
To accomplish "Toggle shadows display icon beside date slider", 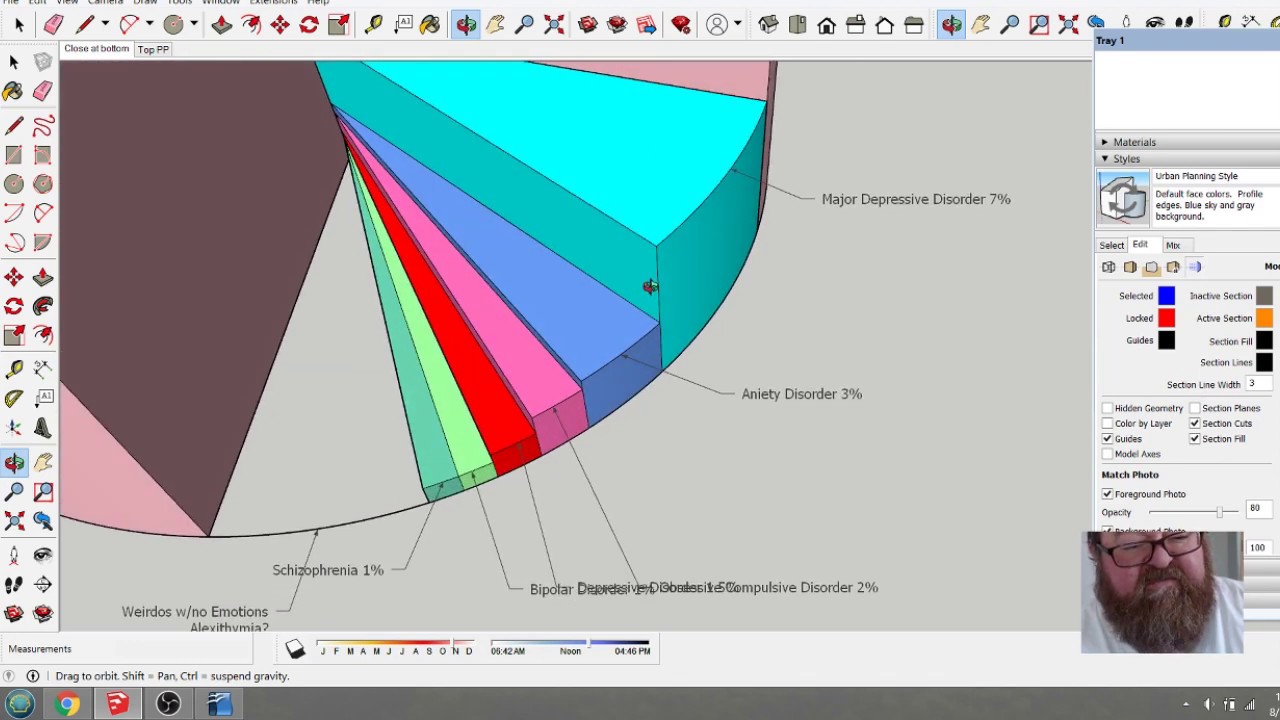I will click(294, 650).
